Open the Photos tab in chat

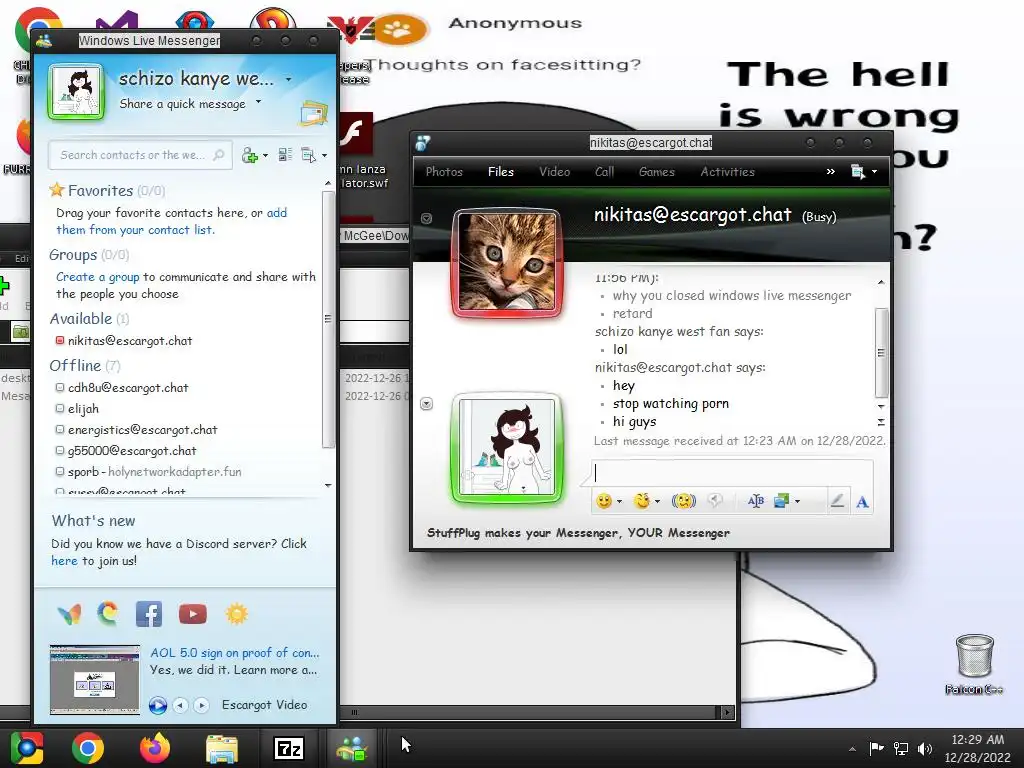click(x=444, y=171)
